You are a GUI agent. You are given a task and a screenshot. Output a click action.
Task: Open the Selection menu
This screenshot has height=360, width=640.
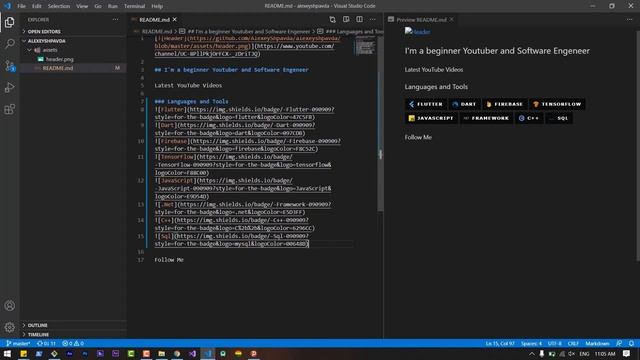(59, 6)
